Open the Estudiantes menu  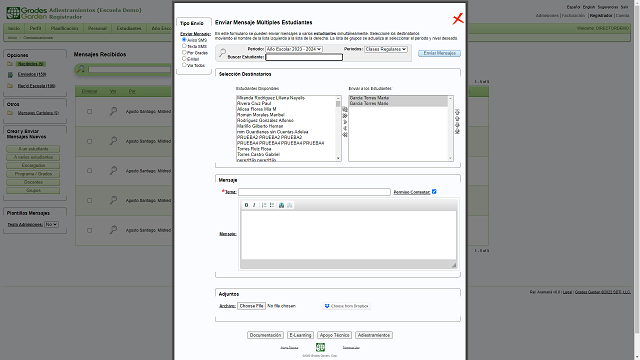[129, 28]
